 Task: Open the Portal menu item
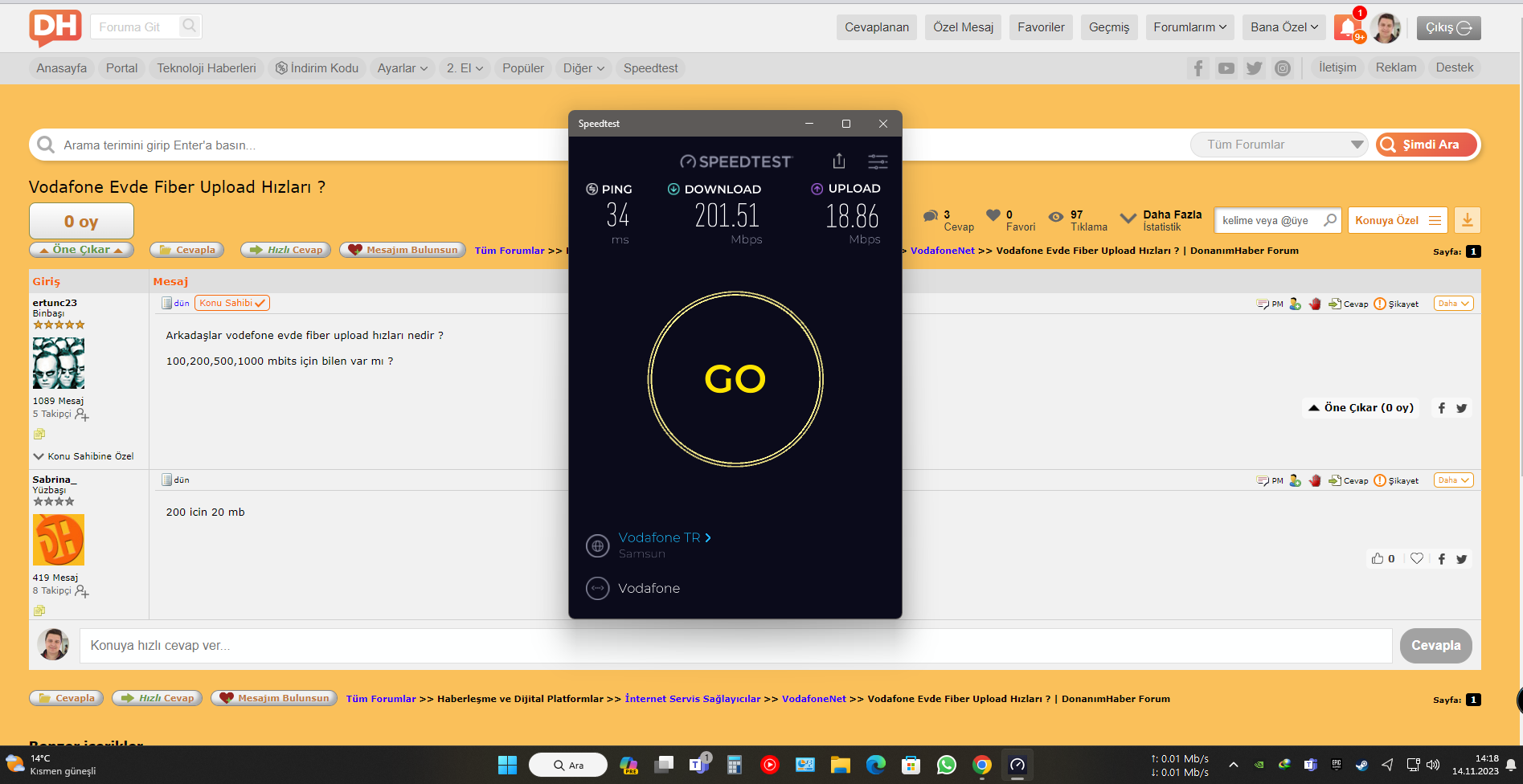coord(121,68)
